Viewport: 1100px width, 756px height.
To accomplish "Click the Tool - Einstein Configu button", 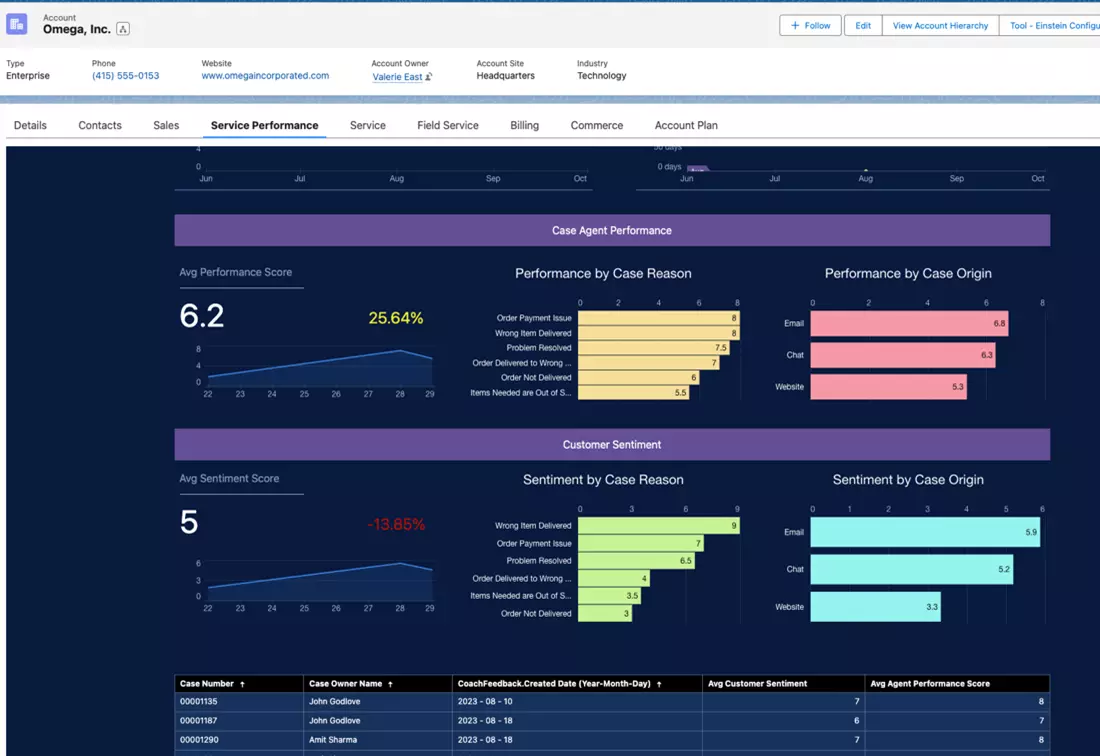I will pos(1051,25).
